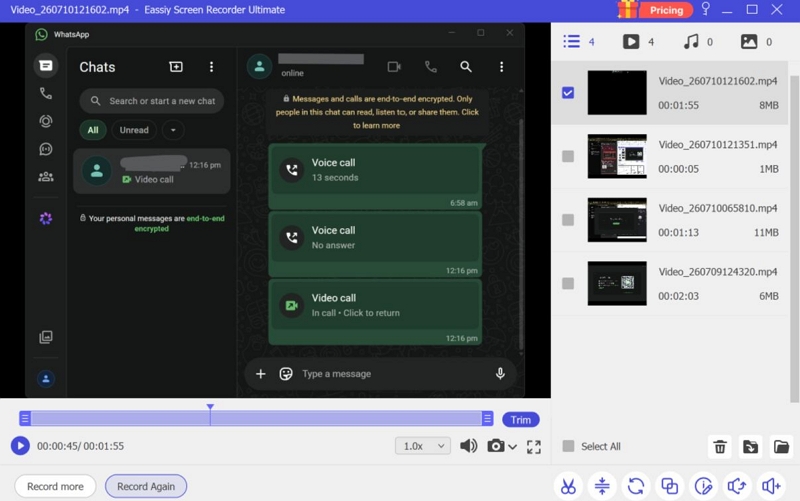This screenshot has width=800, height=501.
Task: Open the WhatsApp profile avatar icon
Action: [45, 379]
